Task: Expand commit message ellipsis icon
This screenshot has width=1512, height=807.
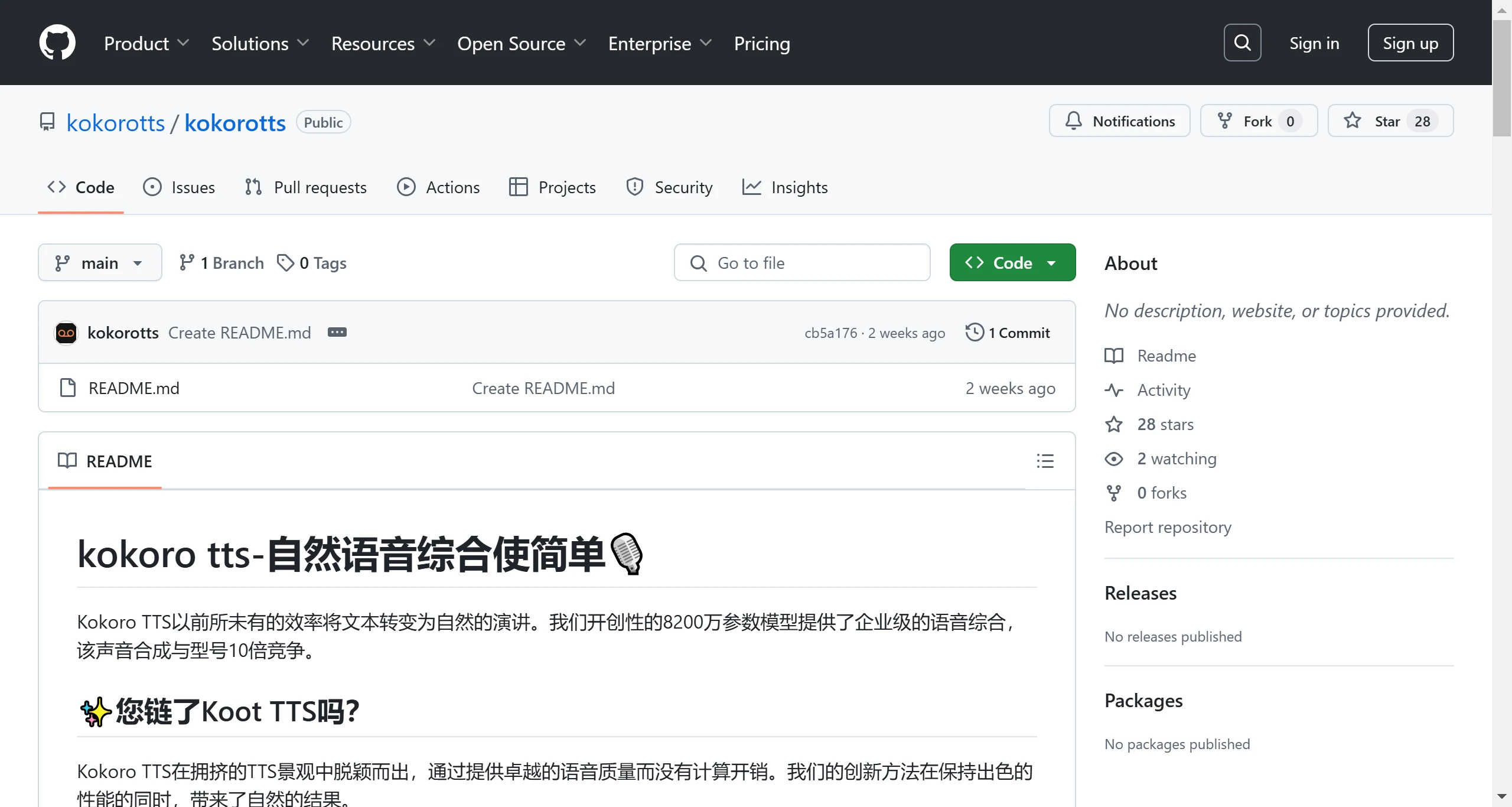Action: point(337,333)
